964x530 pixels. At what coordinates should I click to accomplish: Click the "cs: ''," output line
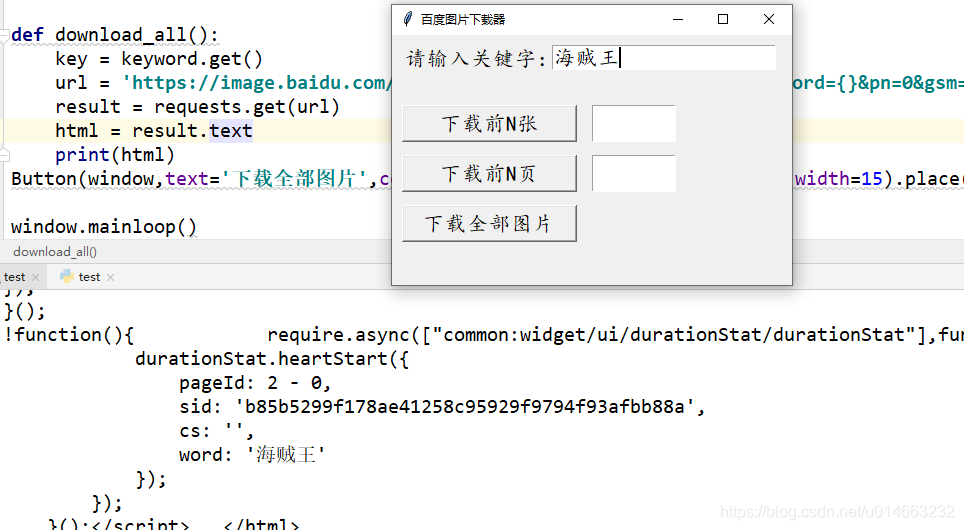tap(216, 430)
